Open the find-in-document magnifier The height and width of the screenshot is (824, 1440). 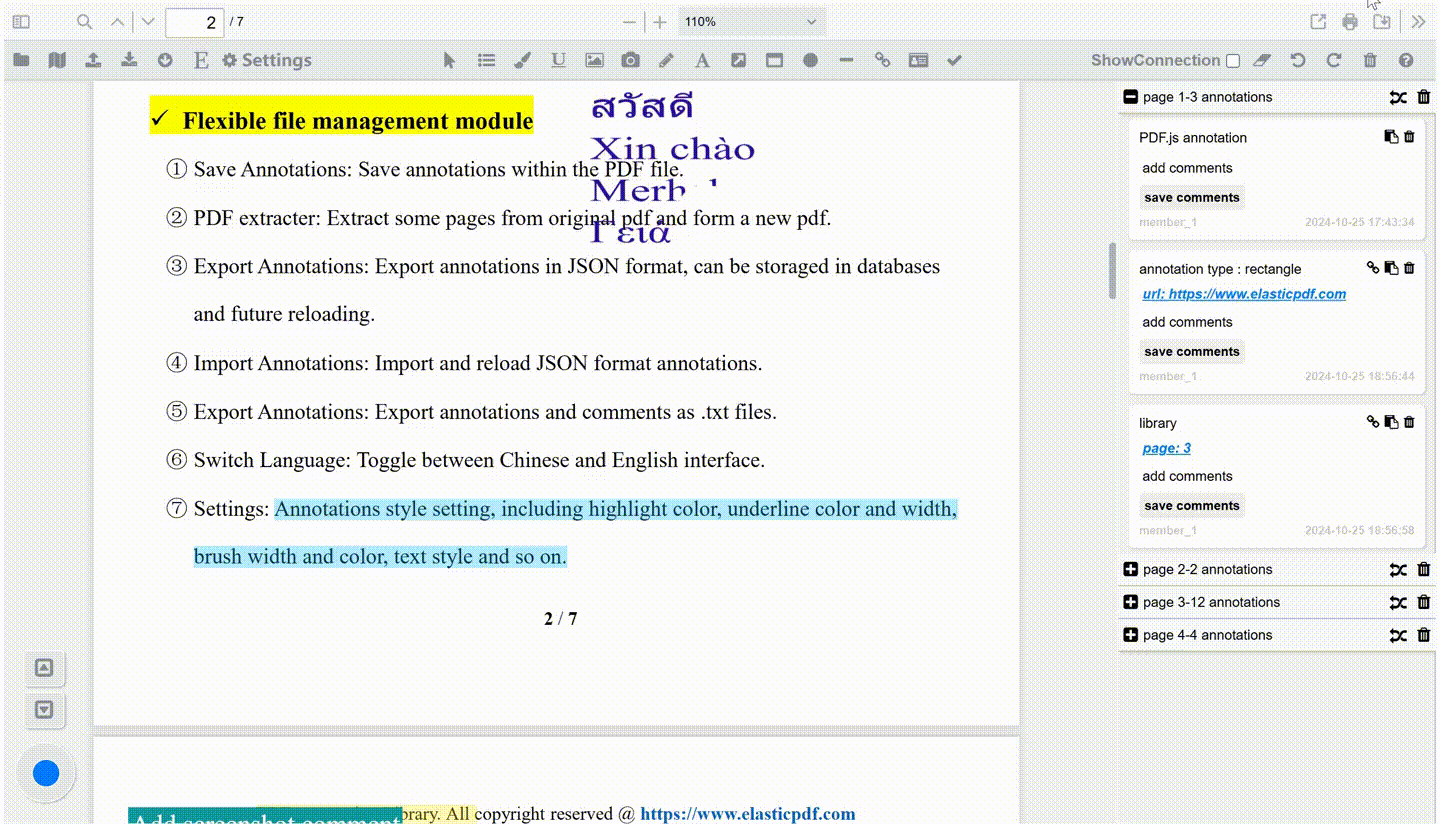click(x=85, y=21)
